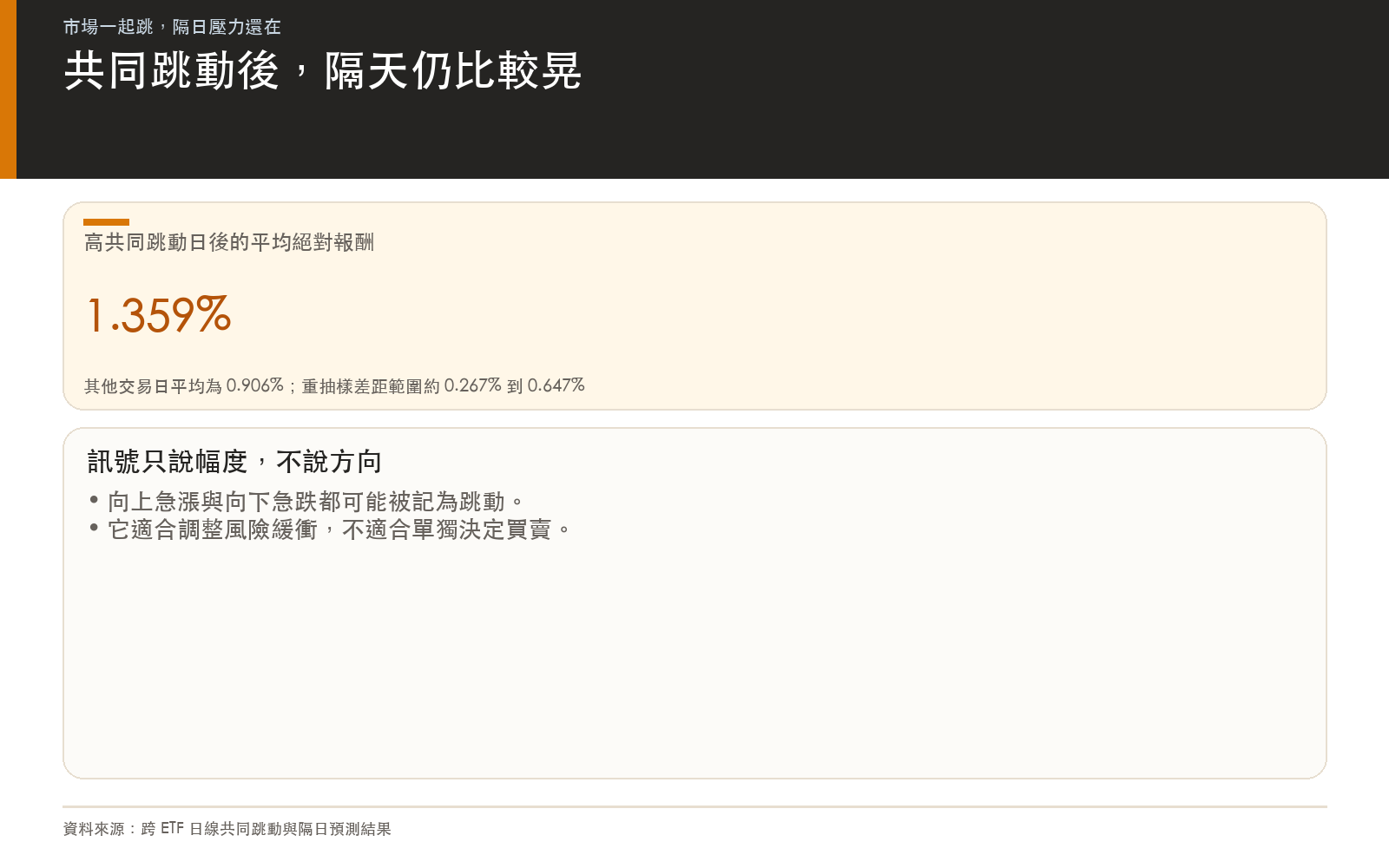Click the label 高共同跳動日後的平均絕對報酬

tap(229, 242)
